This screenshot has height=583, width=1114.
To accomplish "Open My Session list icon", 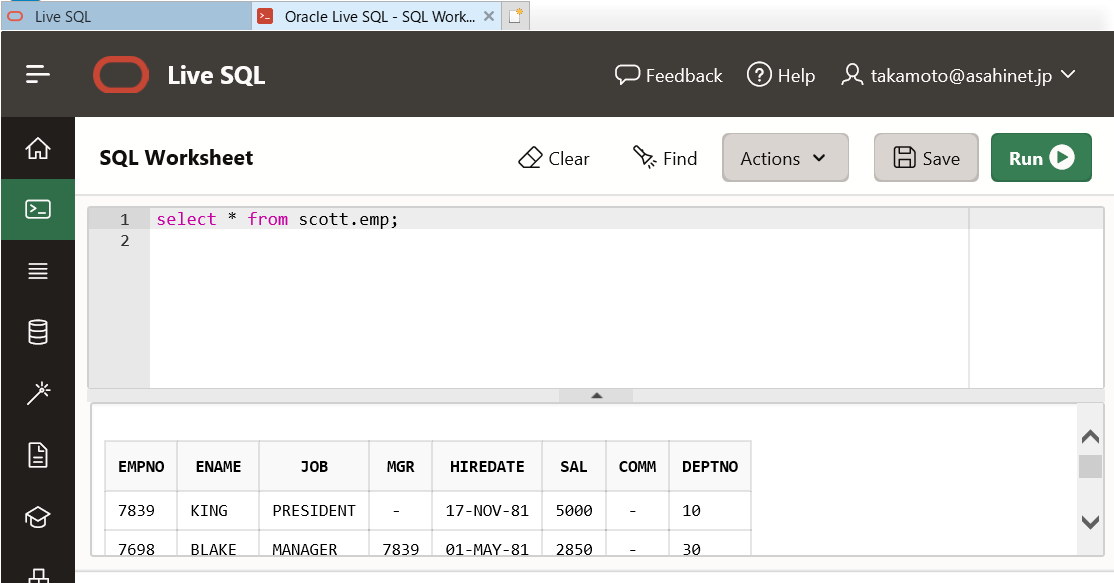I will 38,271.
